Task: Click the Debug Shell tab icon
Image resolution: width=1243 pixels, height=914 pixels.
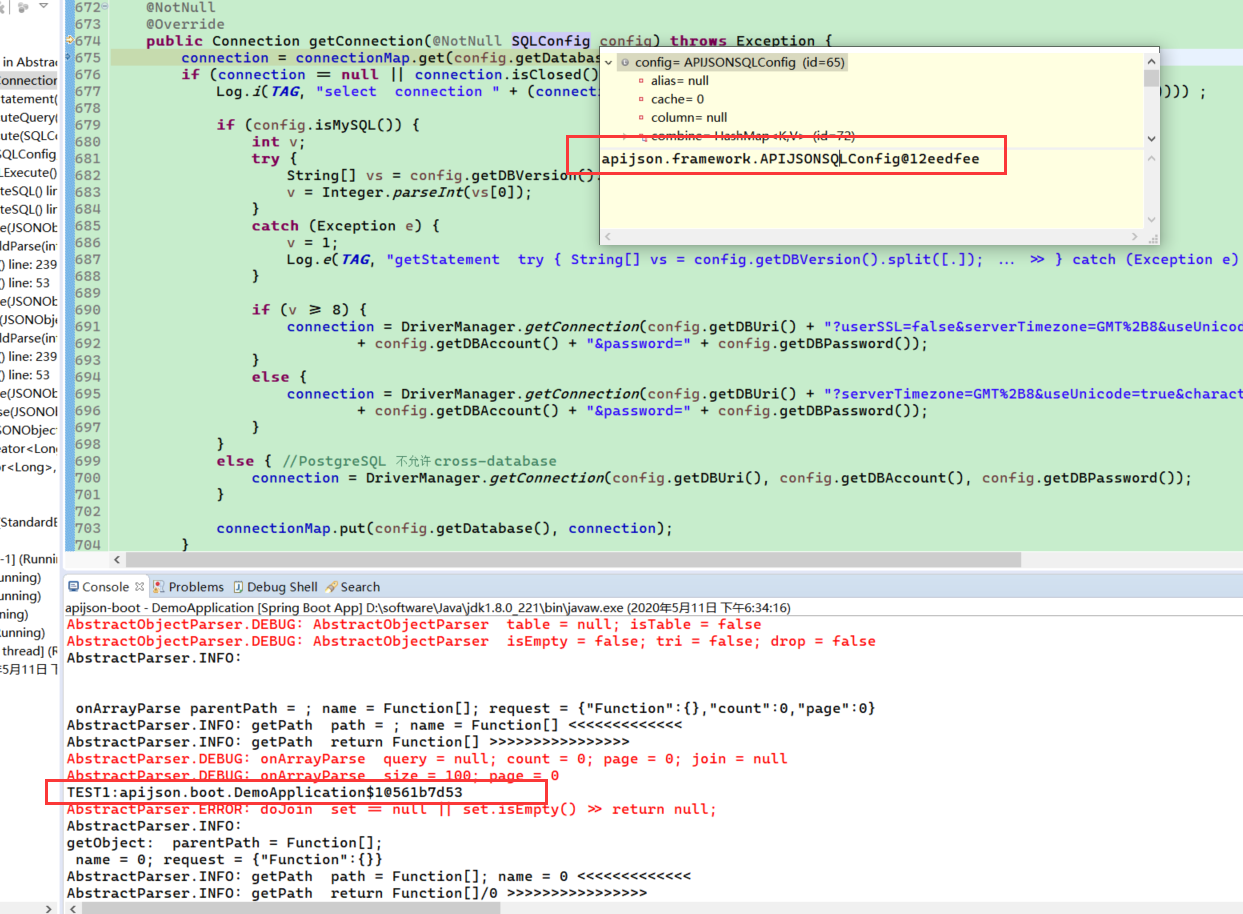Action: click(239, 587)
